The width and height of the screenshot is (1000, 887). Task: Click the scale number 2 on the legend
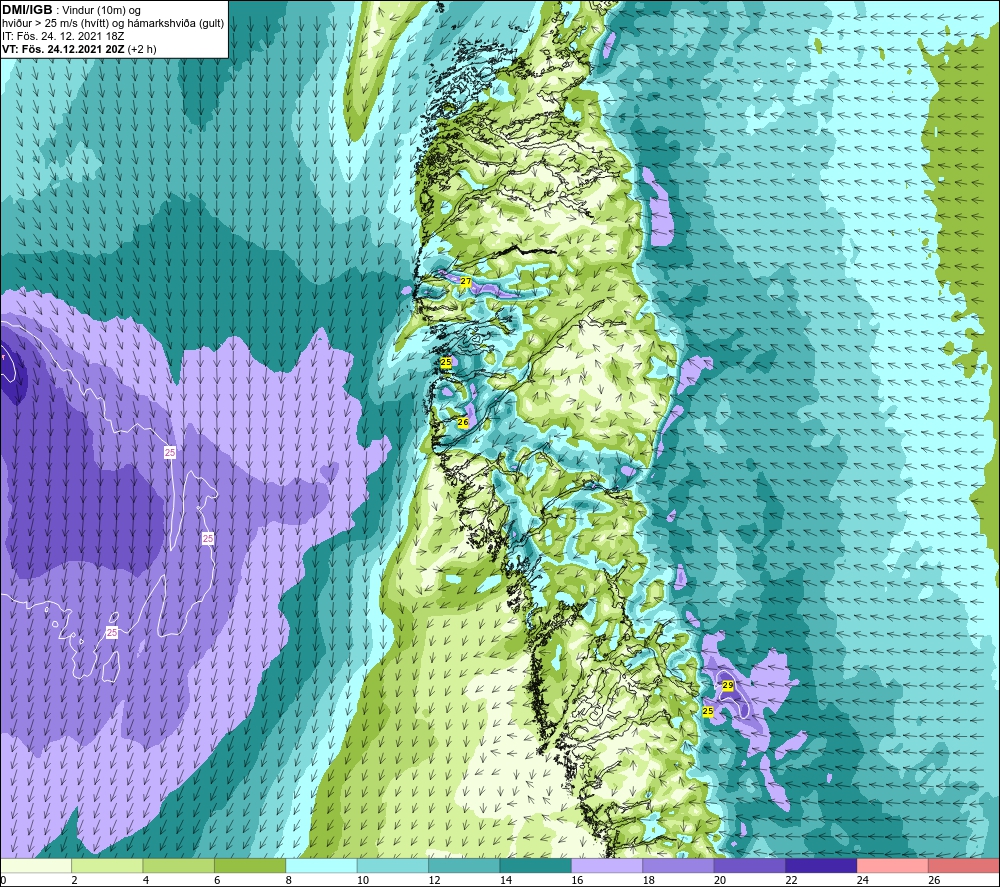pos(75,880)
